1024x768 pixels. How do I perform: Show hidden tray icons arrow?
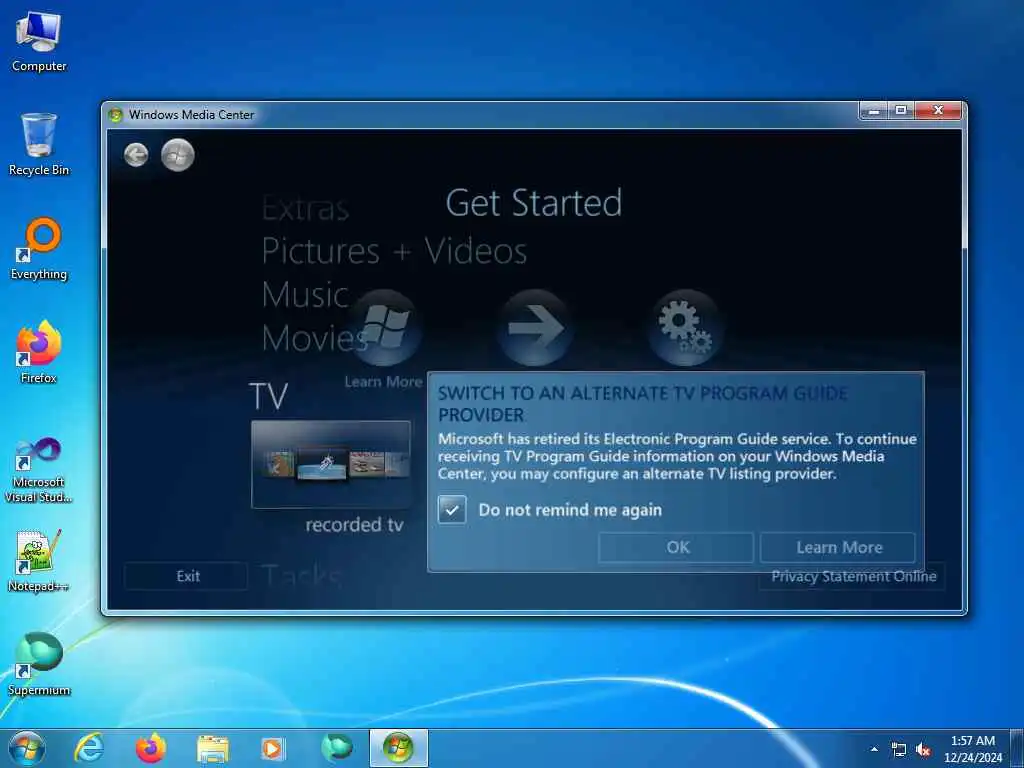click(x=874, y=749)
